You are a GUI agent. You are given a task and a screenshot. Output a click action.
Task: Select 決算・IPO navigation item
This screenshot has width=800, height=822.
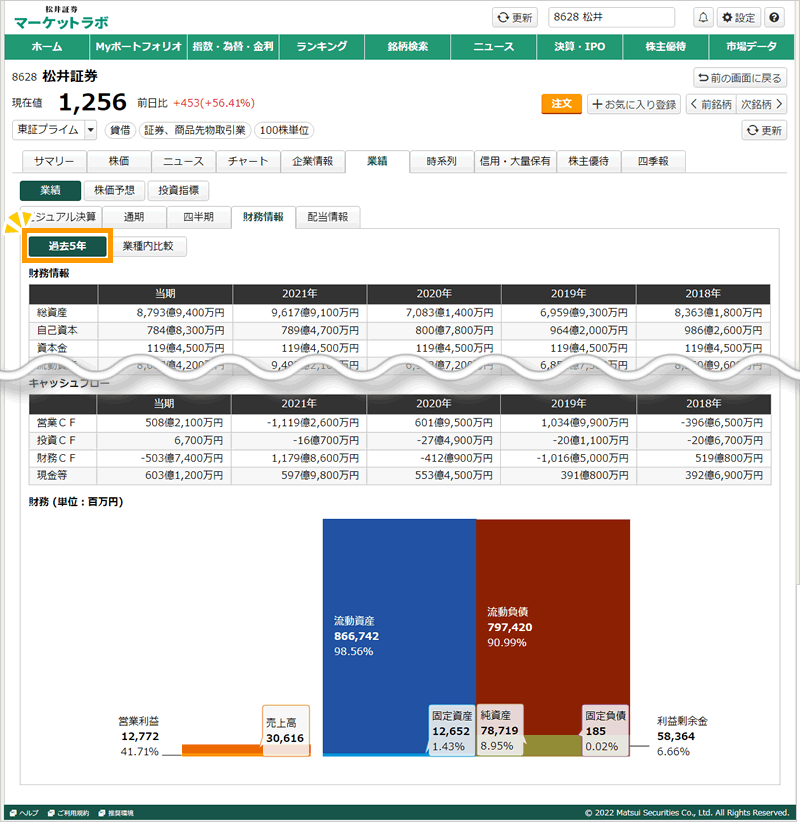[x=580, y=47]
